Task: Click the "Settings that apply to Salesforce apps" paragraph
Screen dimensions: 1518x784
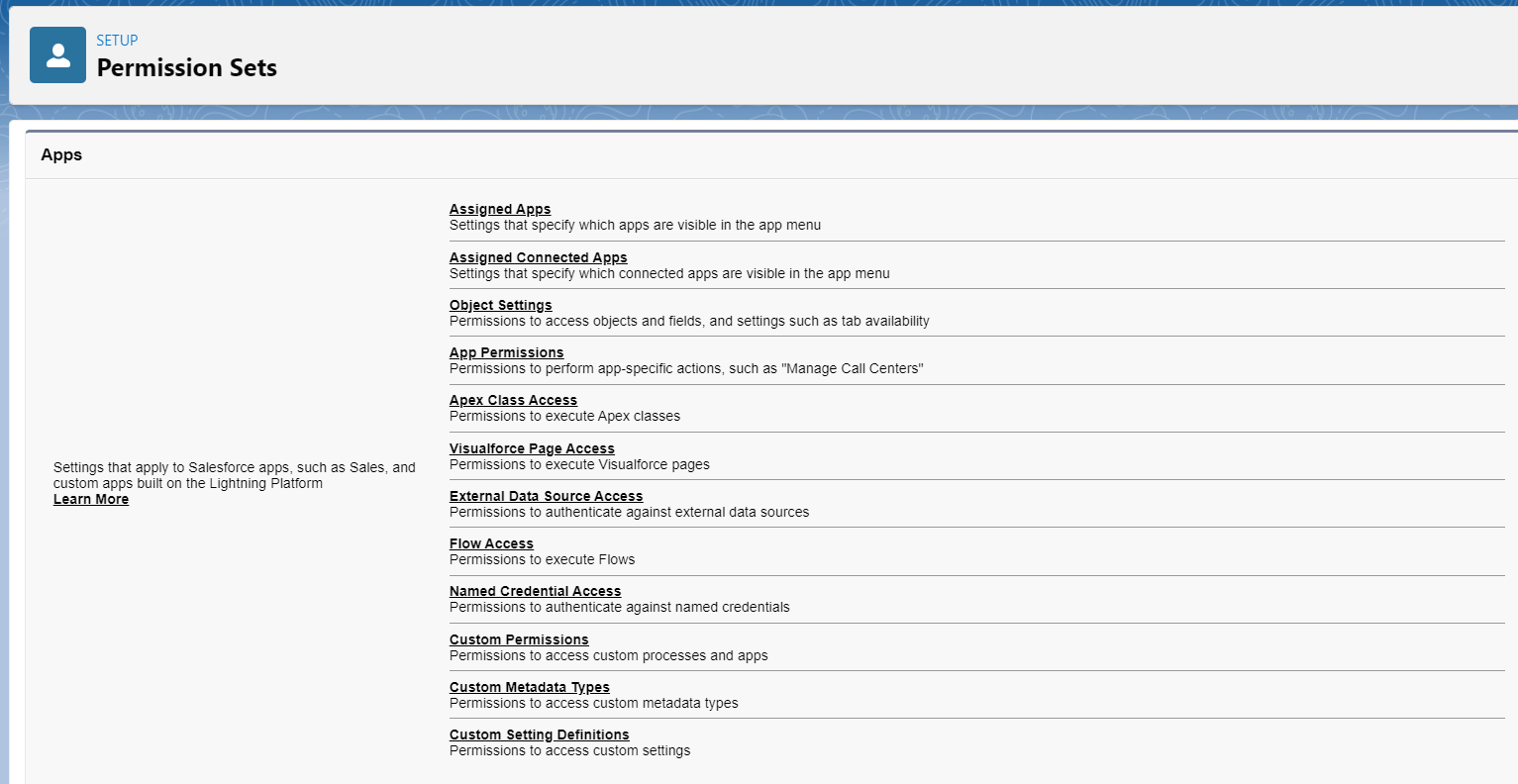Action: (235, 475)
